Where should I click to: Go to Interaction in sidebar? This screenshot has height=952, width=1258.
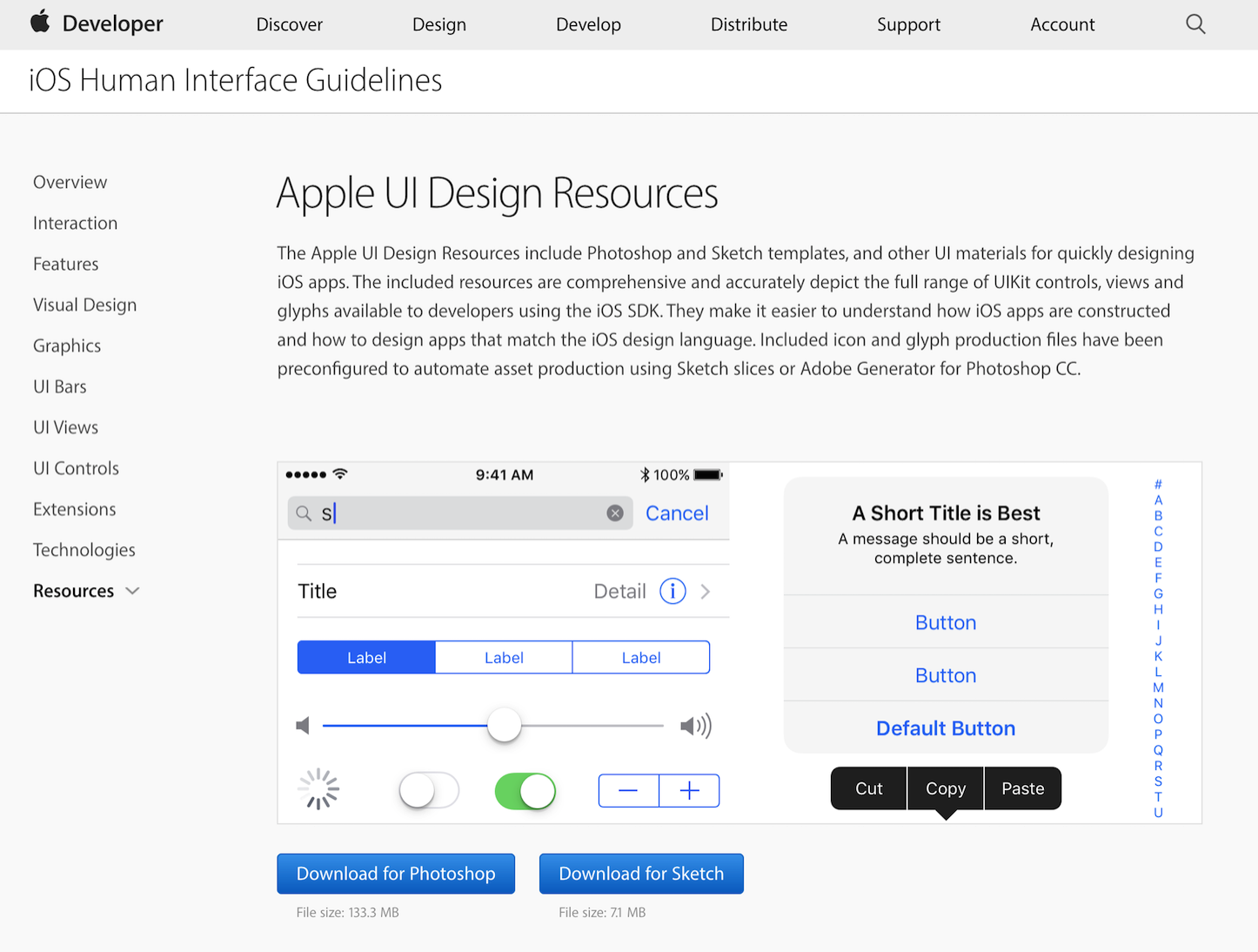(76, 223)
